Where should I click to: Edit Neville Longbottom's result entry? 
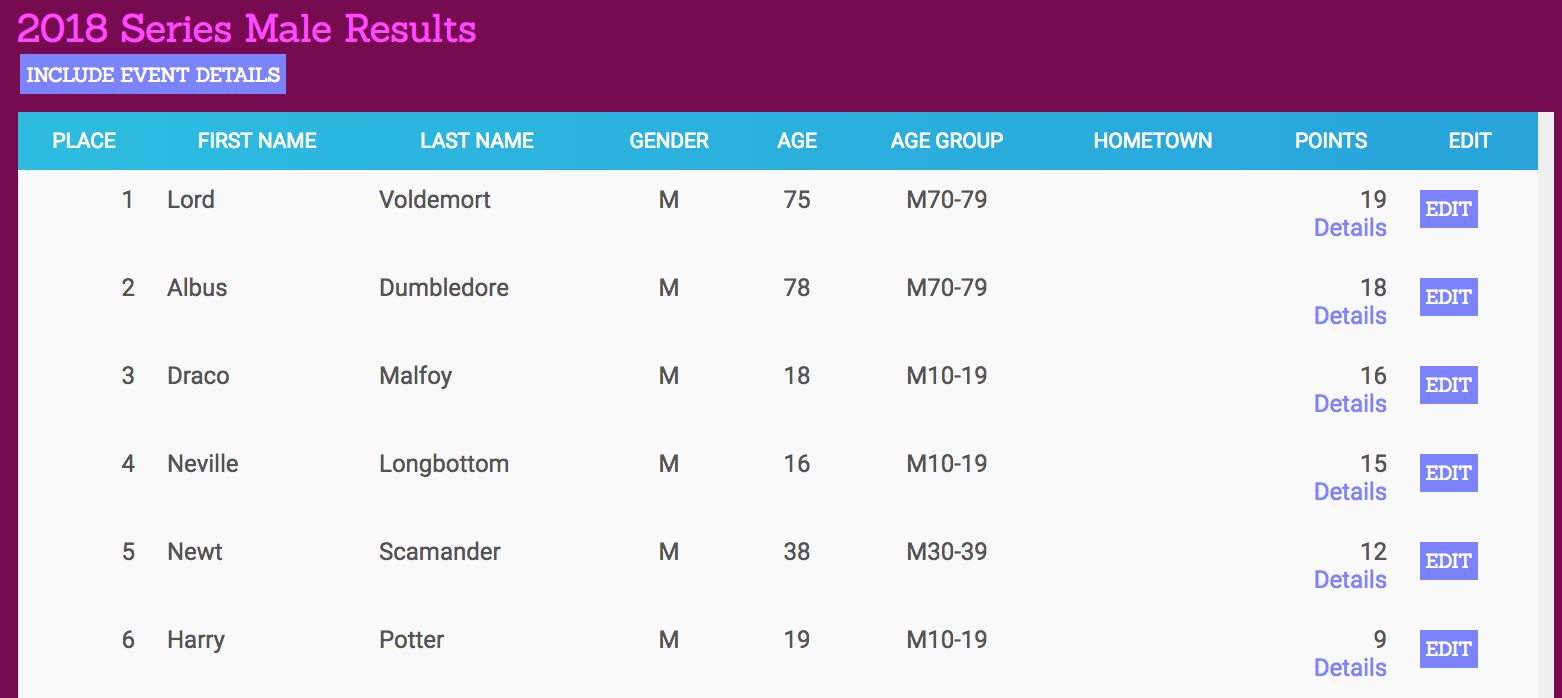(1448, 473)
